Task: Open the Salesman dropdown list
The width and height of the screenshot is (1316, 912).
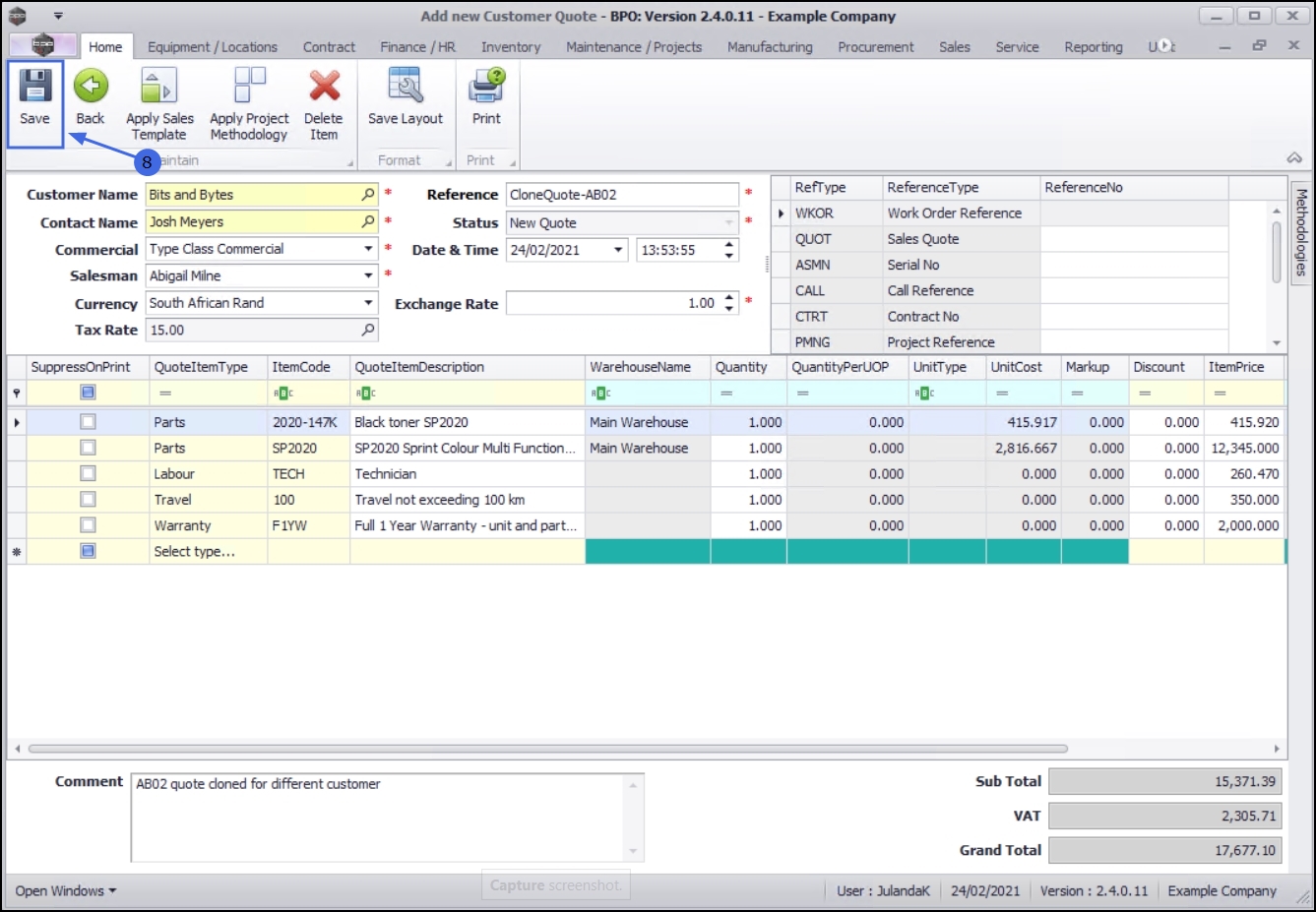Action: [x=368, y=276]
